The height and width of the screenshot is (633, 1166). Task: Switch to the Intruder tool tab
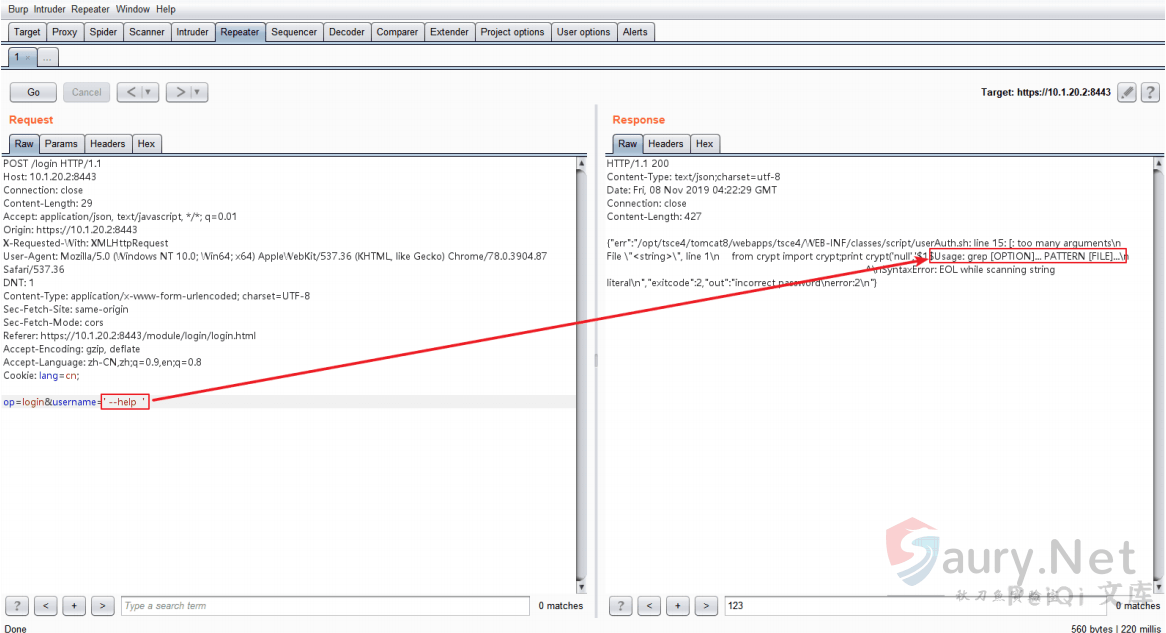(x=192, y=32)
